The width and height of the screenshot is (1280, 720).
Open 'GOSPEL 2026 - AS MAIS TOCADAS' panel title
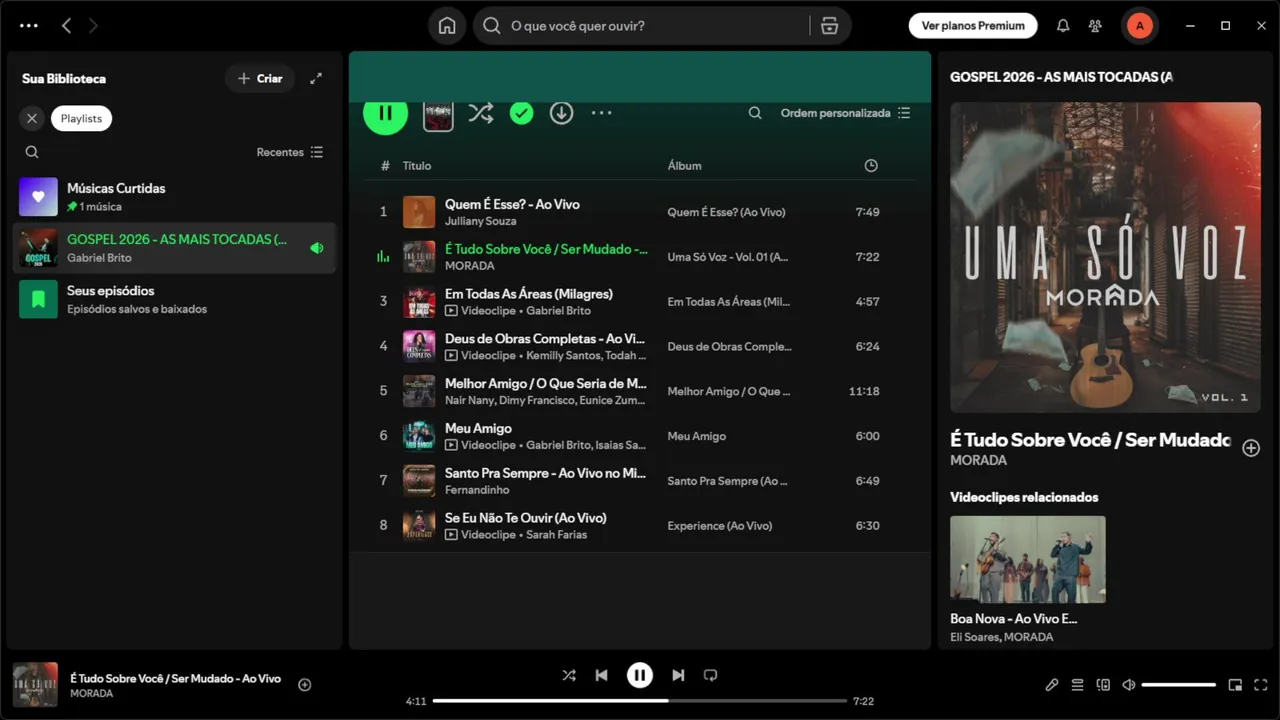tap(1061, 77)
